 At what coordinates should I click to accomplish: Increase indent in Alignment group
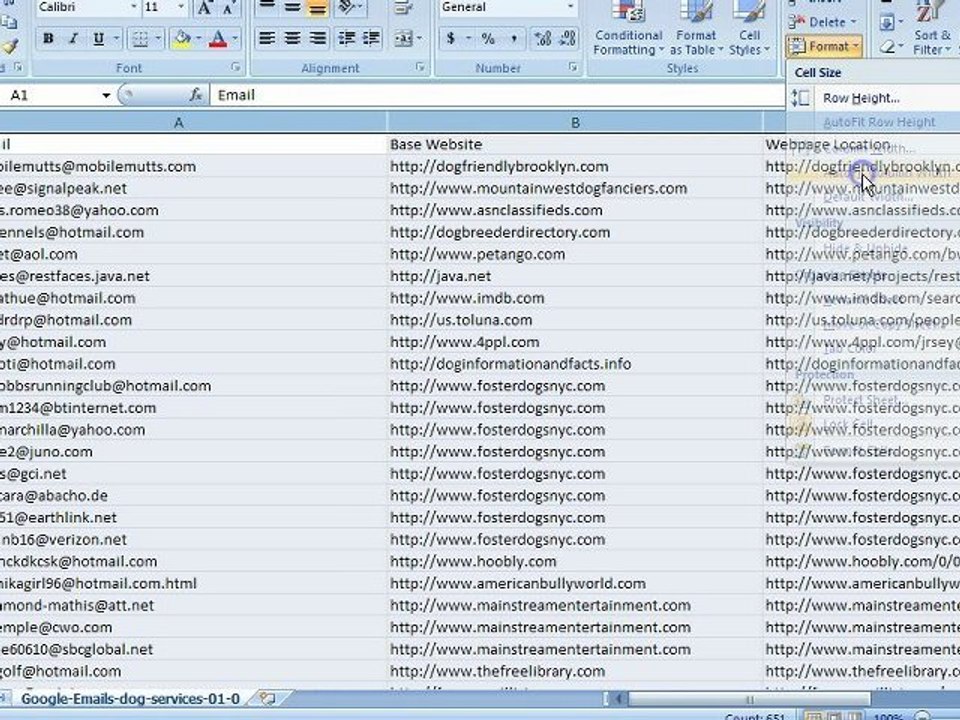pos(371,39)
